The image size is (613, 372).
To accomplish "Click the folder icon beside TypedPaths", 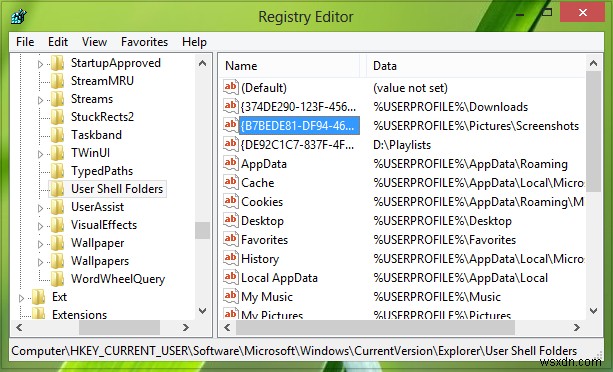I will (x=57, y=171).
